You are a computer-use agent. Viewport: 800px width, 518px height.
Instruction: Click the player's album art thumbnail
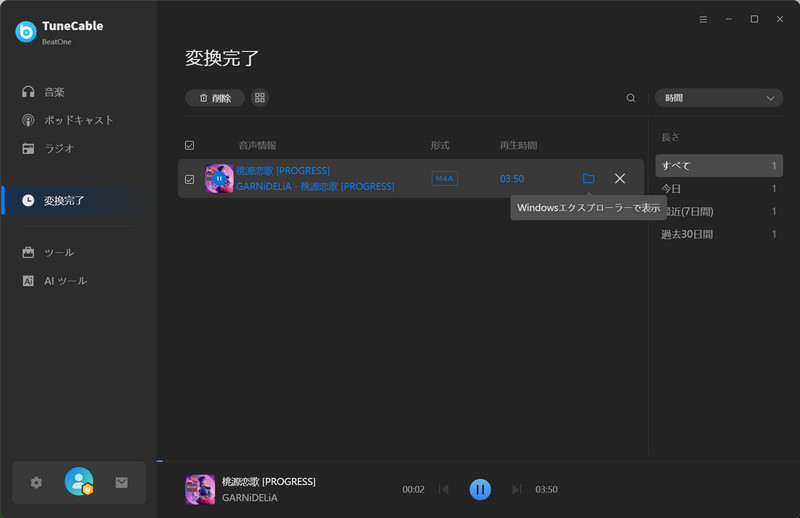(x=200, y=489)
